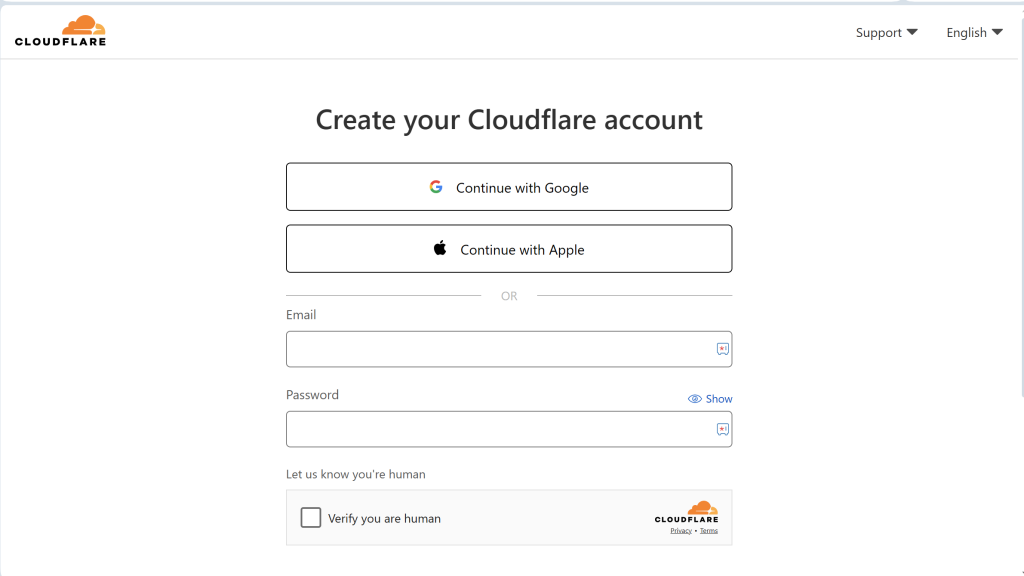Click password manager icon in Email field
1024x576 pixels.
[722, 349]
